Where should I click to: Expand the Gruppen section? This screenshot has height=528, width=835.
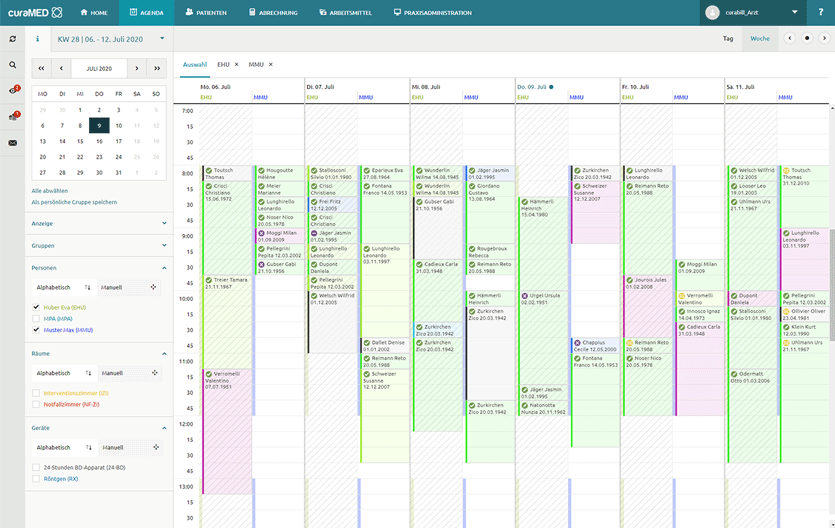(165, 245)
